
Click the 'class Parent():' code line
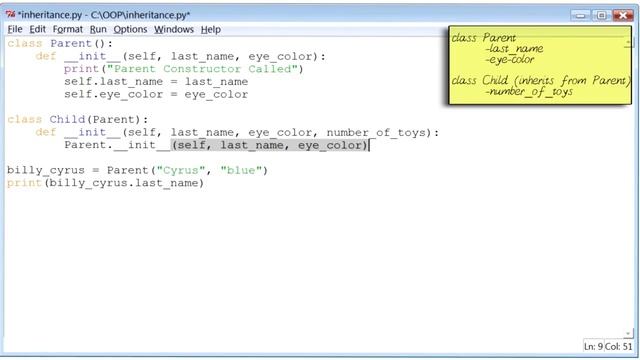pos(60,43)
